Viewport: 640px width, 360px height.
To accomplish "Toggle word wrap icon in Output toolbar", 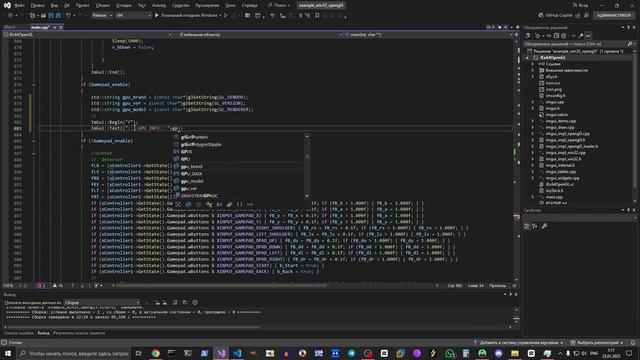I will point(185,302).
